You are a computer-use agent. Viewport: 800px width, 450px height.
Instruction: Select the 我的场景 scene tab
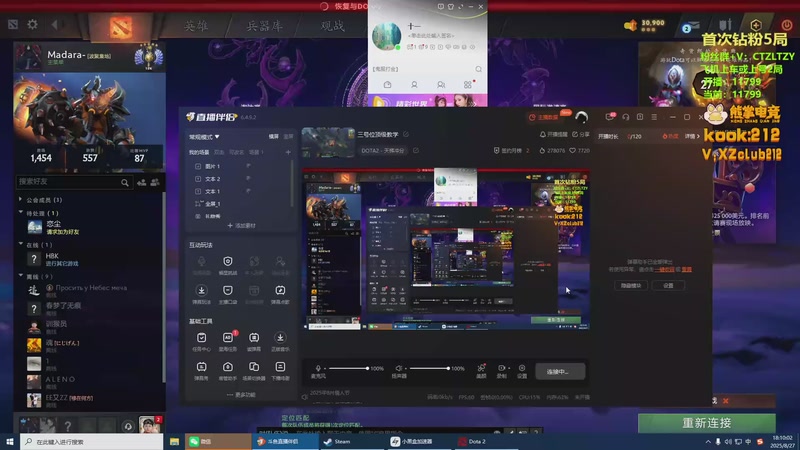point(199,152)
